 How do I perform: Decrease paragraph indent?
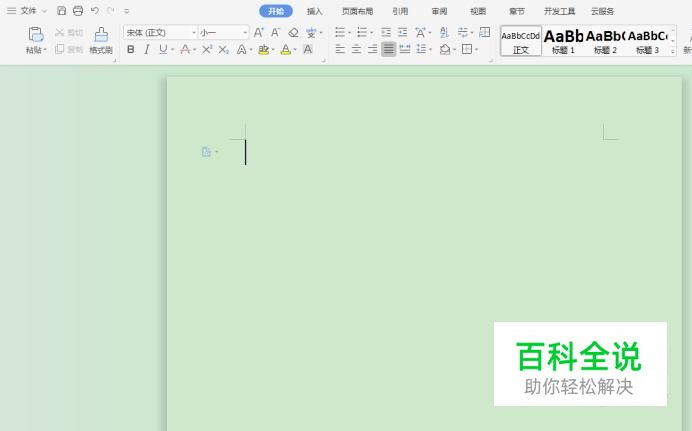point(386,32)
